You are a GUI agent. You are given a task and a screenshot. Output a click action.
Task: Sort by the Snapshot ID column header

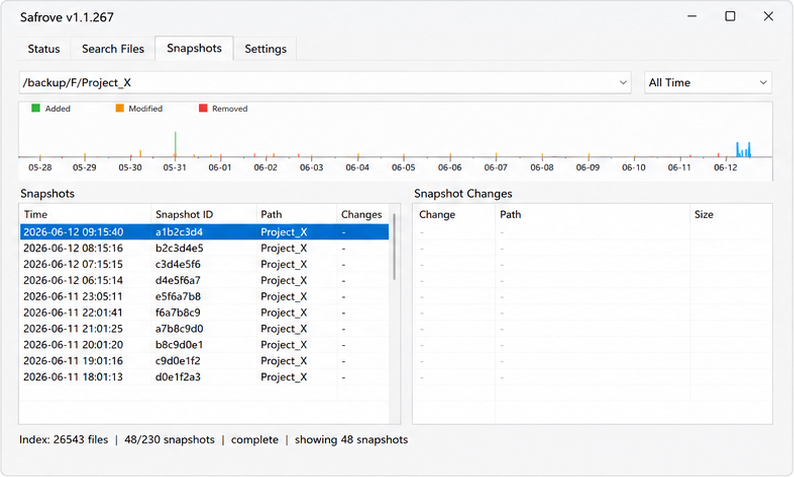204,215
